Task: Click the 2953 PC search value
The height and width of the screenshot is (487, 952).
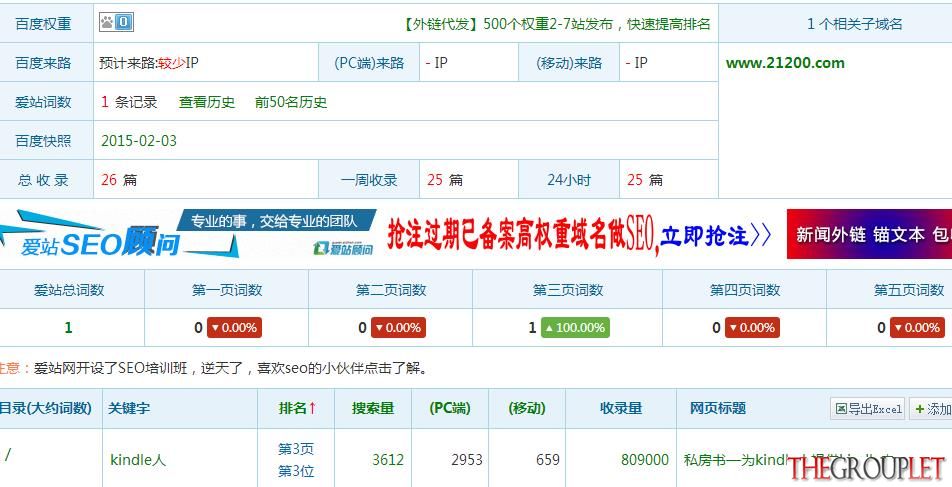Action: [467, 460]
